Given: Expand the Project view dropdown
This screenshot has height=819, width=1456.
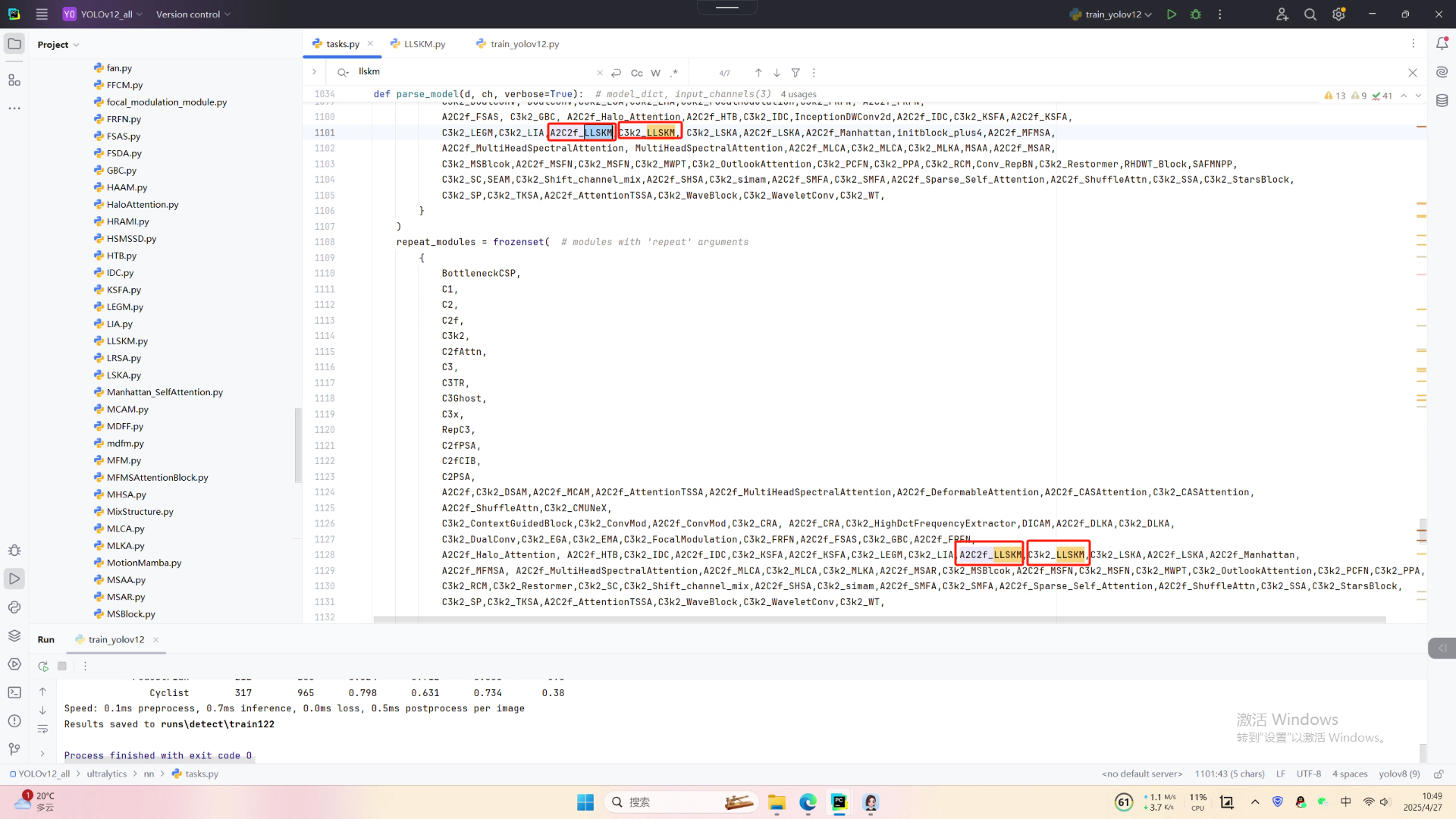Looking at the screenshot, I should pyautogui.click(x=58, y=45).
